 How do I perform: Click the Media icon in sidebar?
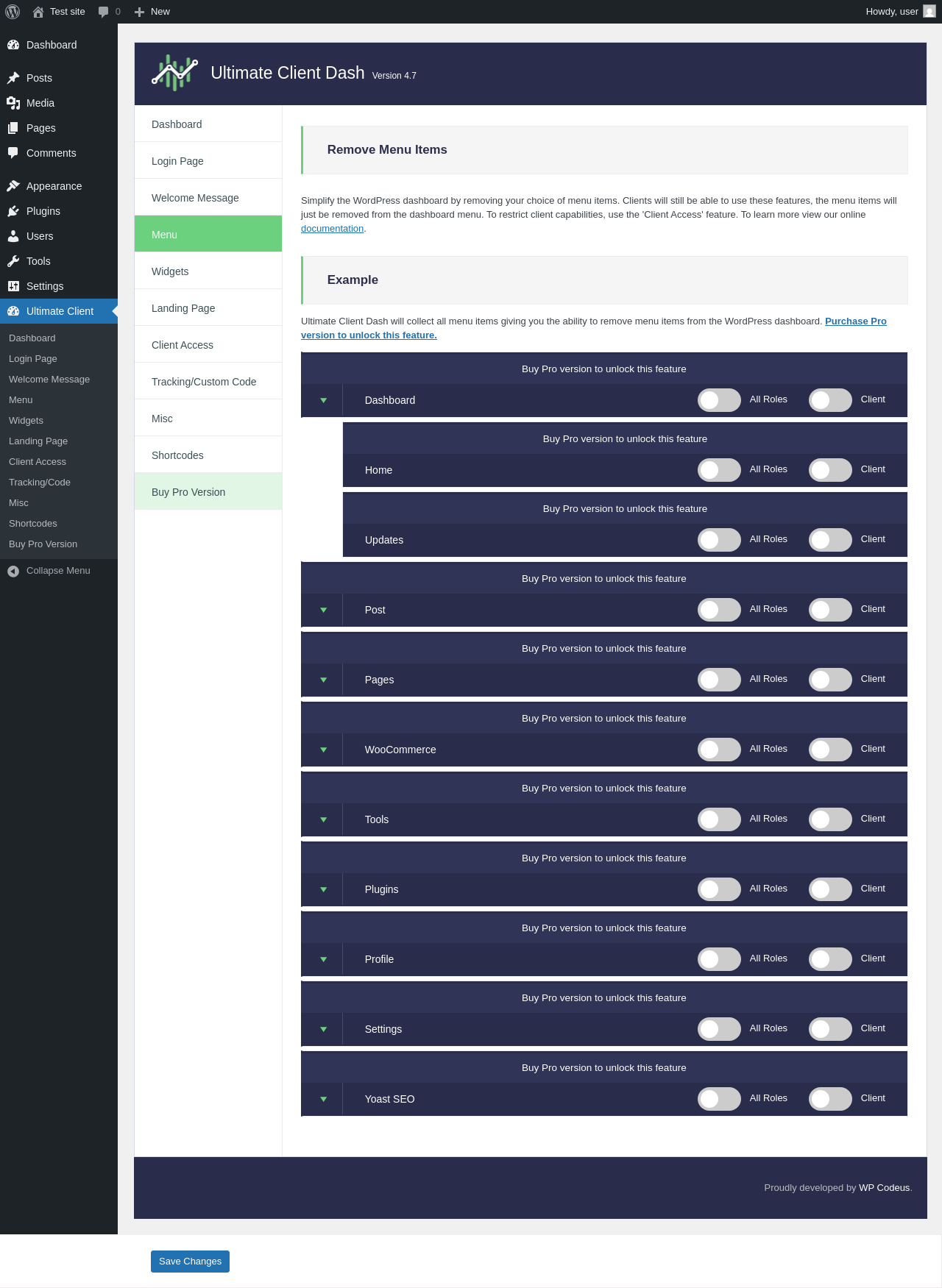tap(13, 103)
